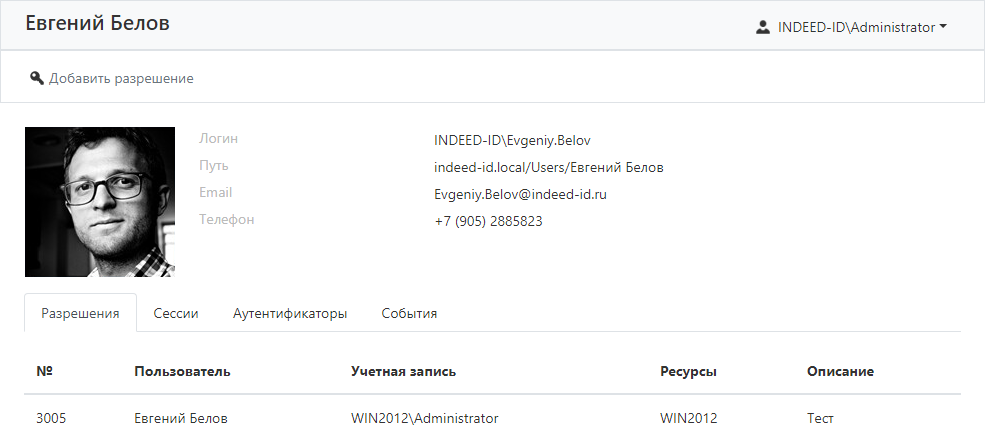The height and width of the screenshot is (446, 985).
Task: Expand the INDEED-ID\Administrator dropdown caret
Action: [943, 27]
